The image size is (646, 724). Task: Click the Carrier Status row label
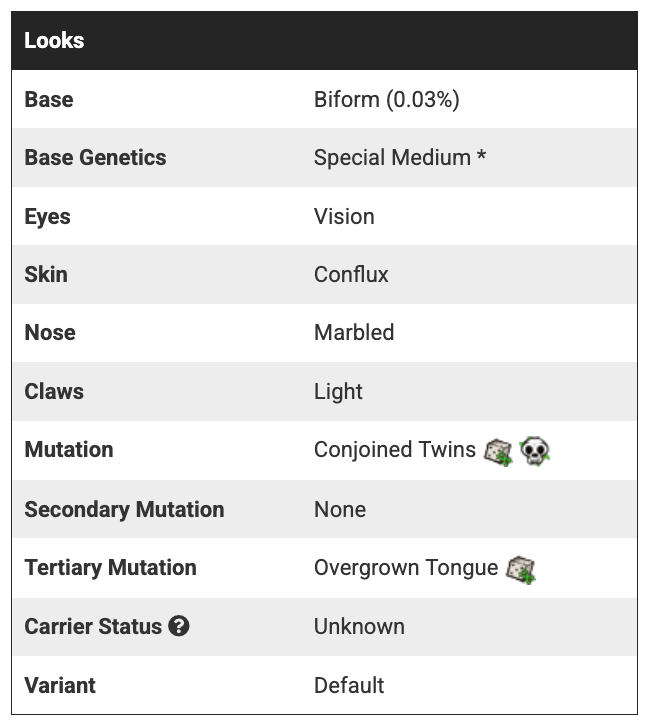pos(93,627)
